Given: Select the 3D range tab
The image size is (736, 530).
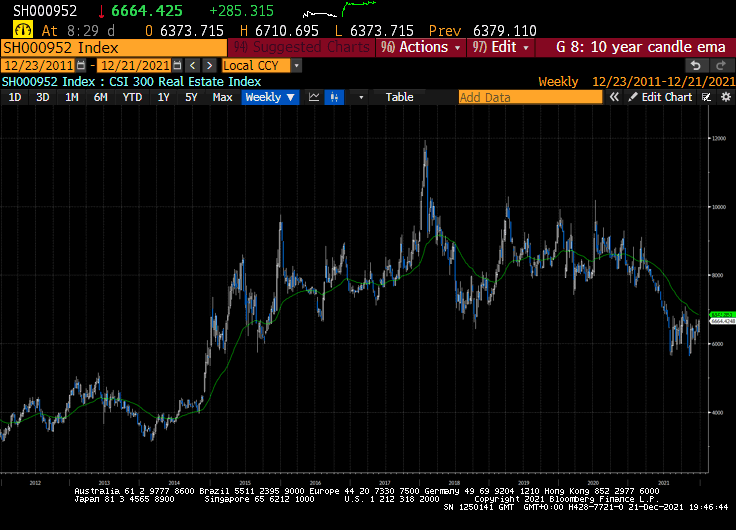Looking at the screenshot, I should click(x=43, y=97).
